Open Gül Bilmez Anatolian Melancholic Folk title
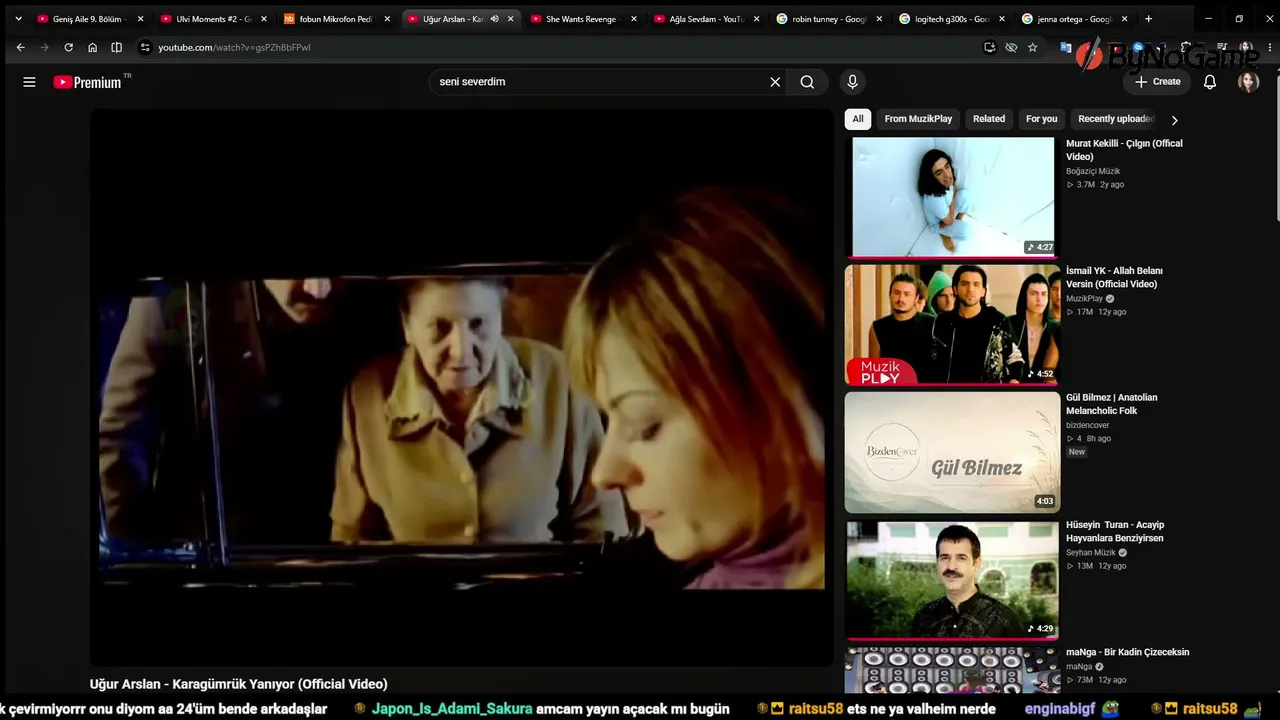1280x720 pixels. (x=1112, y=404)
